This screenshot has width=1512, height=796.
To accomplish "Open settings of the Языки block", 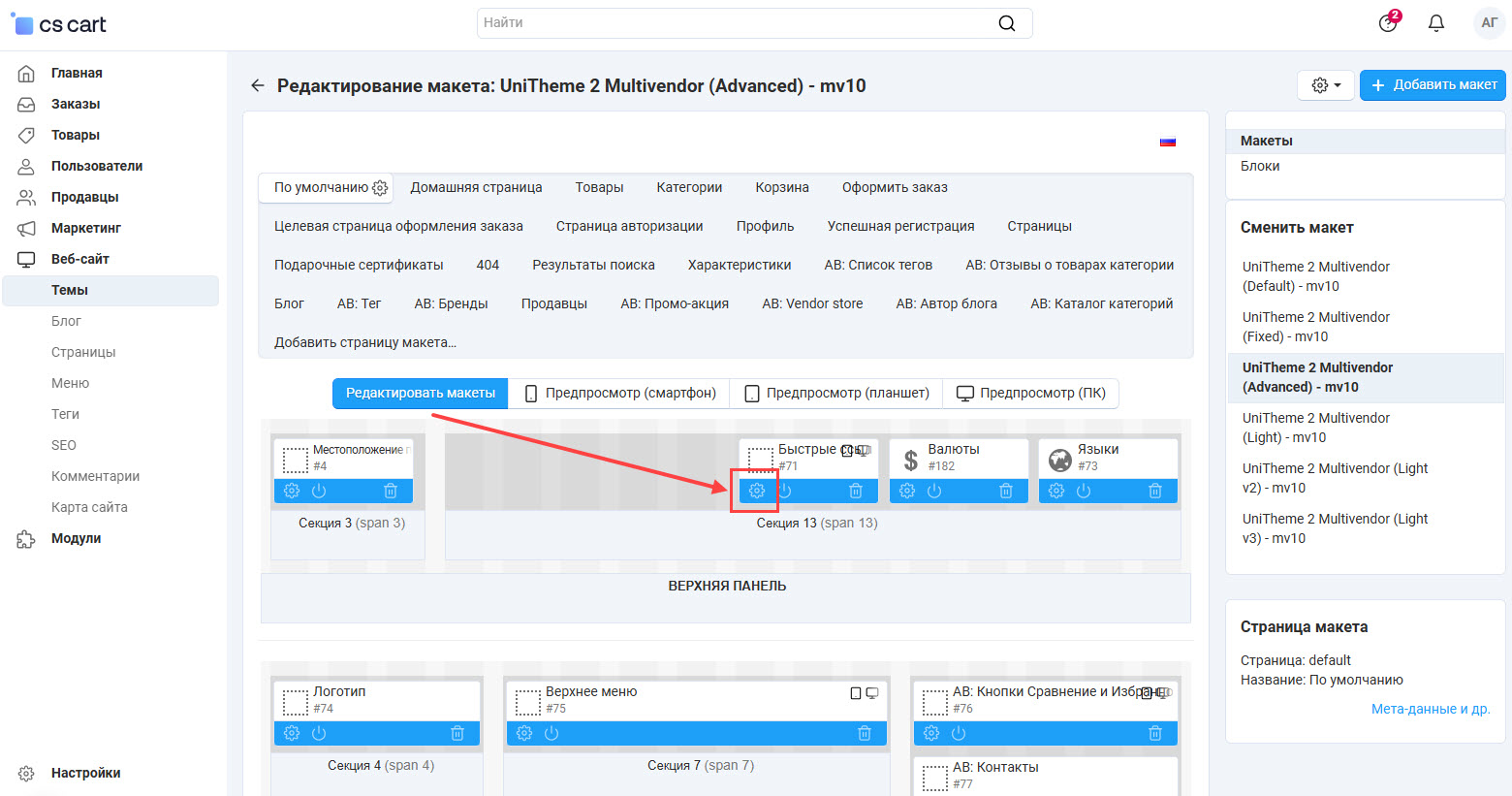I will (1056, 491).
